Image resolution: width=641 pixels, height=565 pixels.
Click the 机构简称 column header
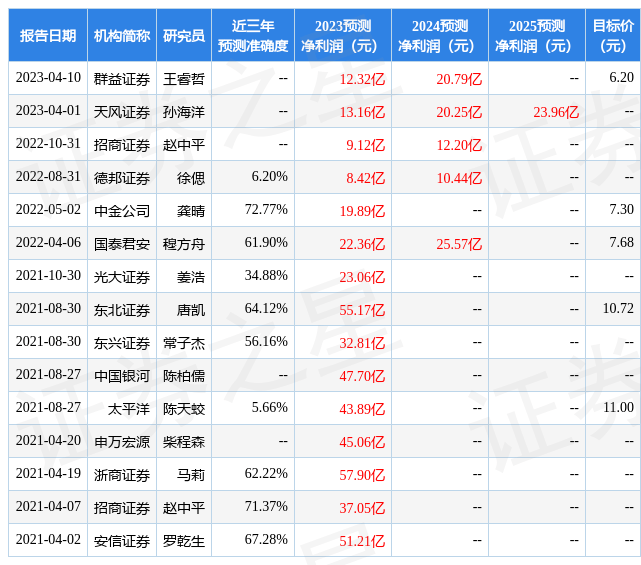pos(122,35)
